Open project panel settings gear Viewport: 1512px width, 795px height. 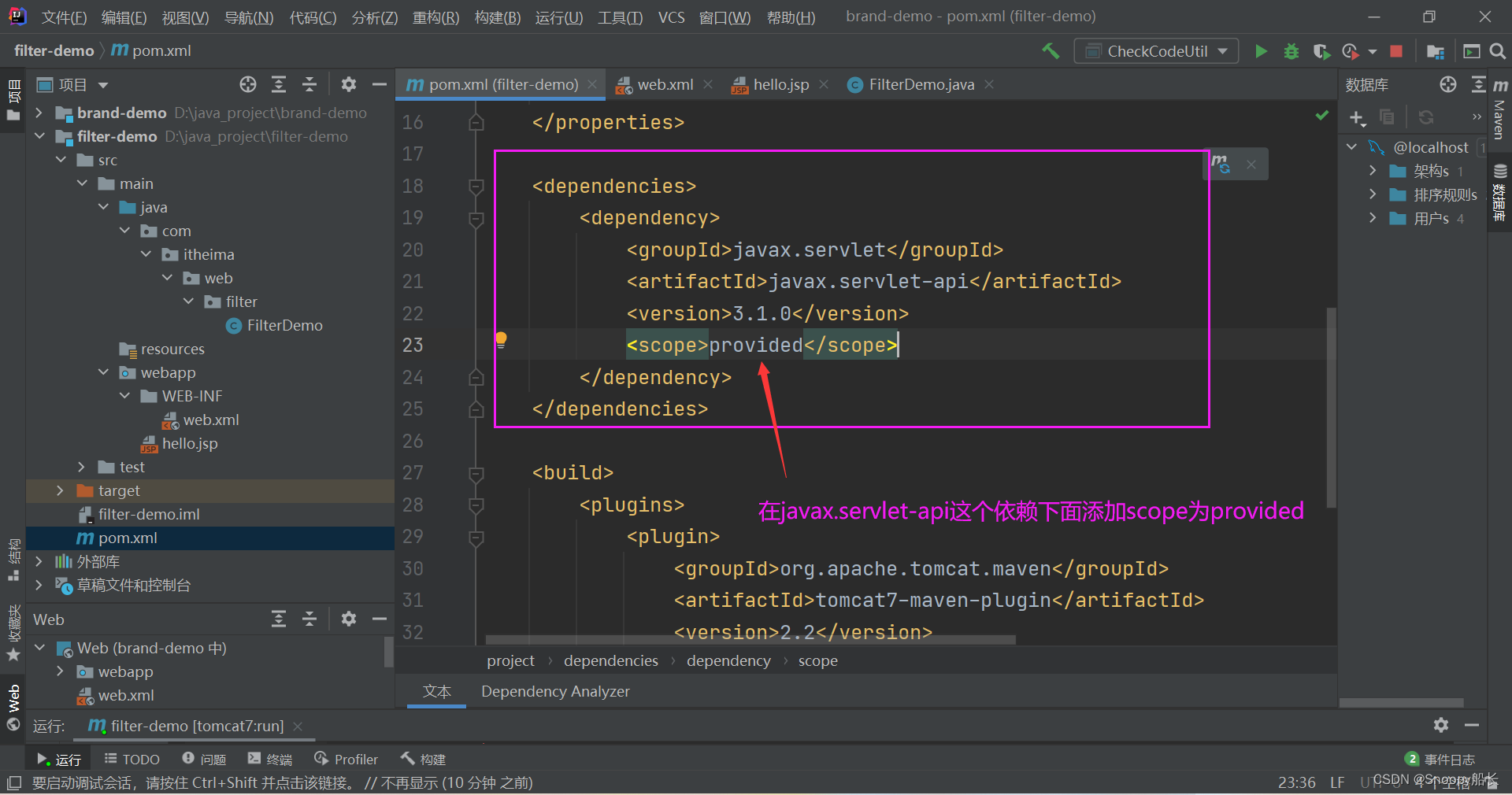349,84
